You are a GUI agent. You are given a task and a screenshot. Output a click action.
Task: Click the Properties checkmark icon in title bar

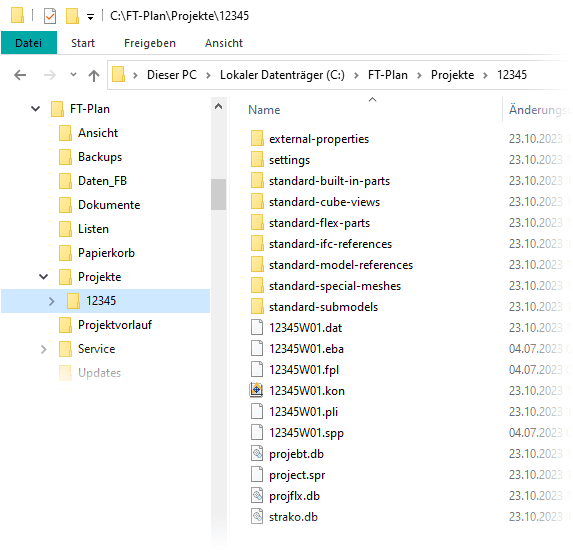pos(50,16)
